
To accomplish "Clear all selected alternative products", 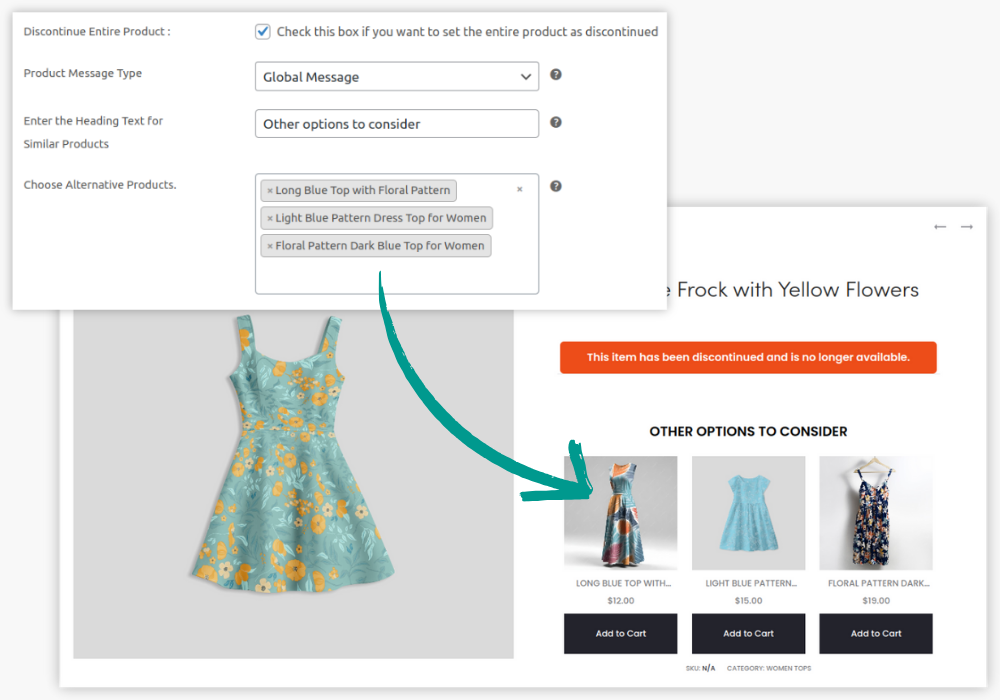I will coord(519,189).
